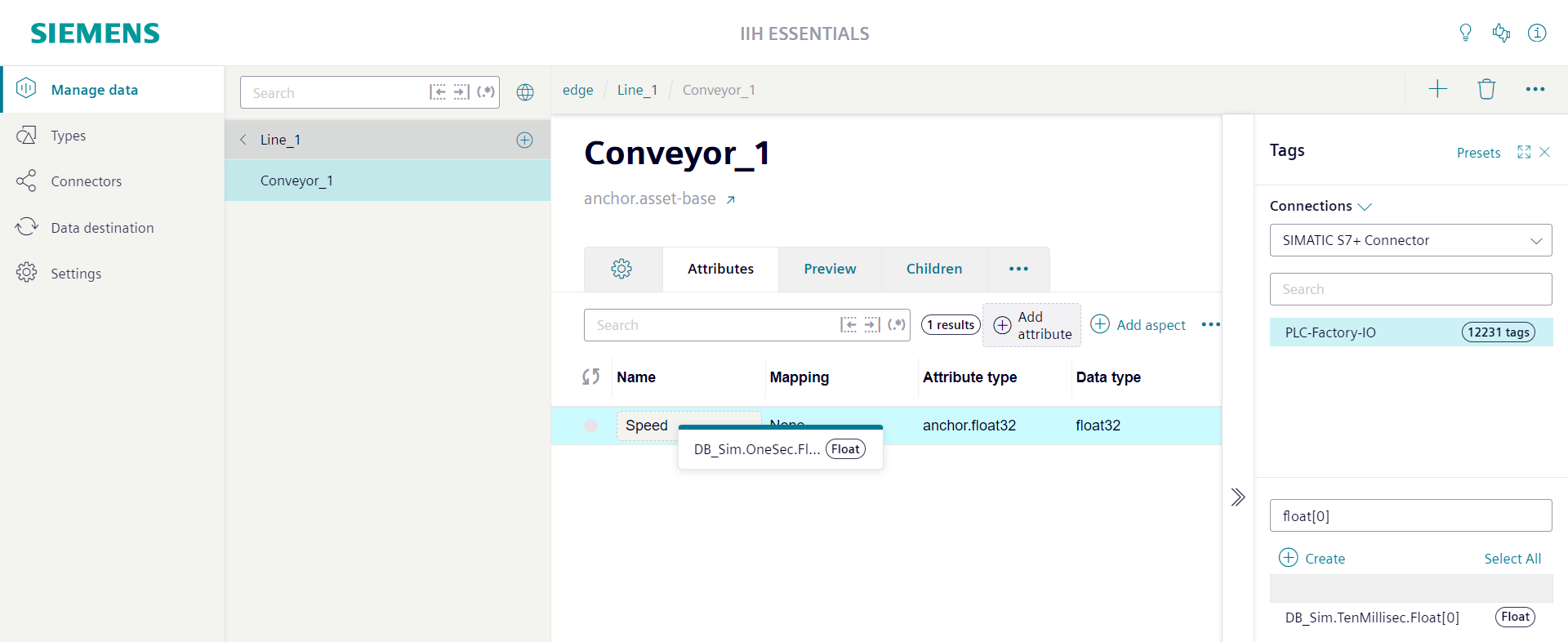Viewport: 1568px width, 642px height.
Task: Toggle match-end option in attributes search
Action: pyautogui.click(x=872, y=325)
